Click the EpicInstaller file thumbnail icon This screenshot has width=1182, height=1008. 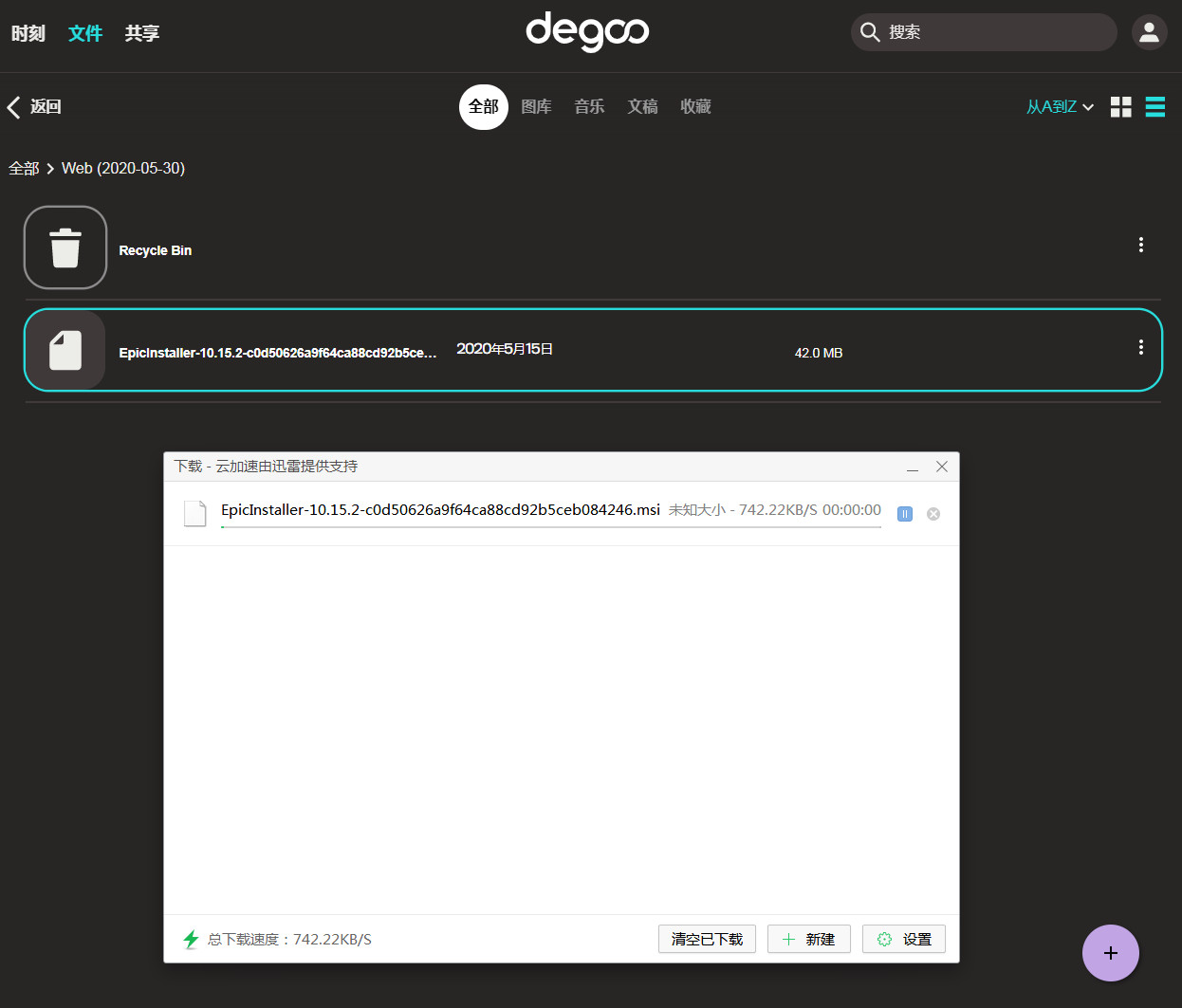(x=65, y=350)
